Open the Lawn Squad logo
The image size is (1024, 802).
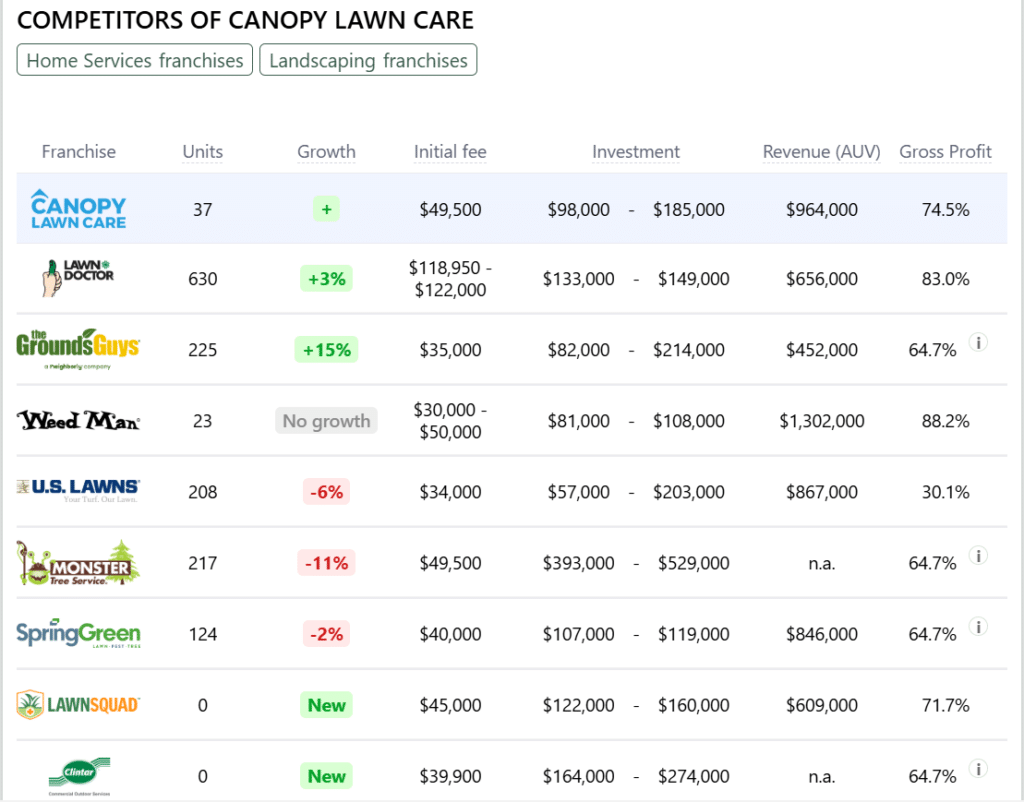coord(78,705)
